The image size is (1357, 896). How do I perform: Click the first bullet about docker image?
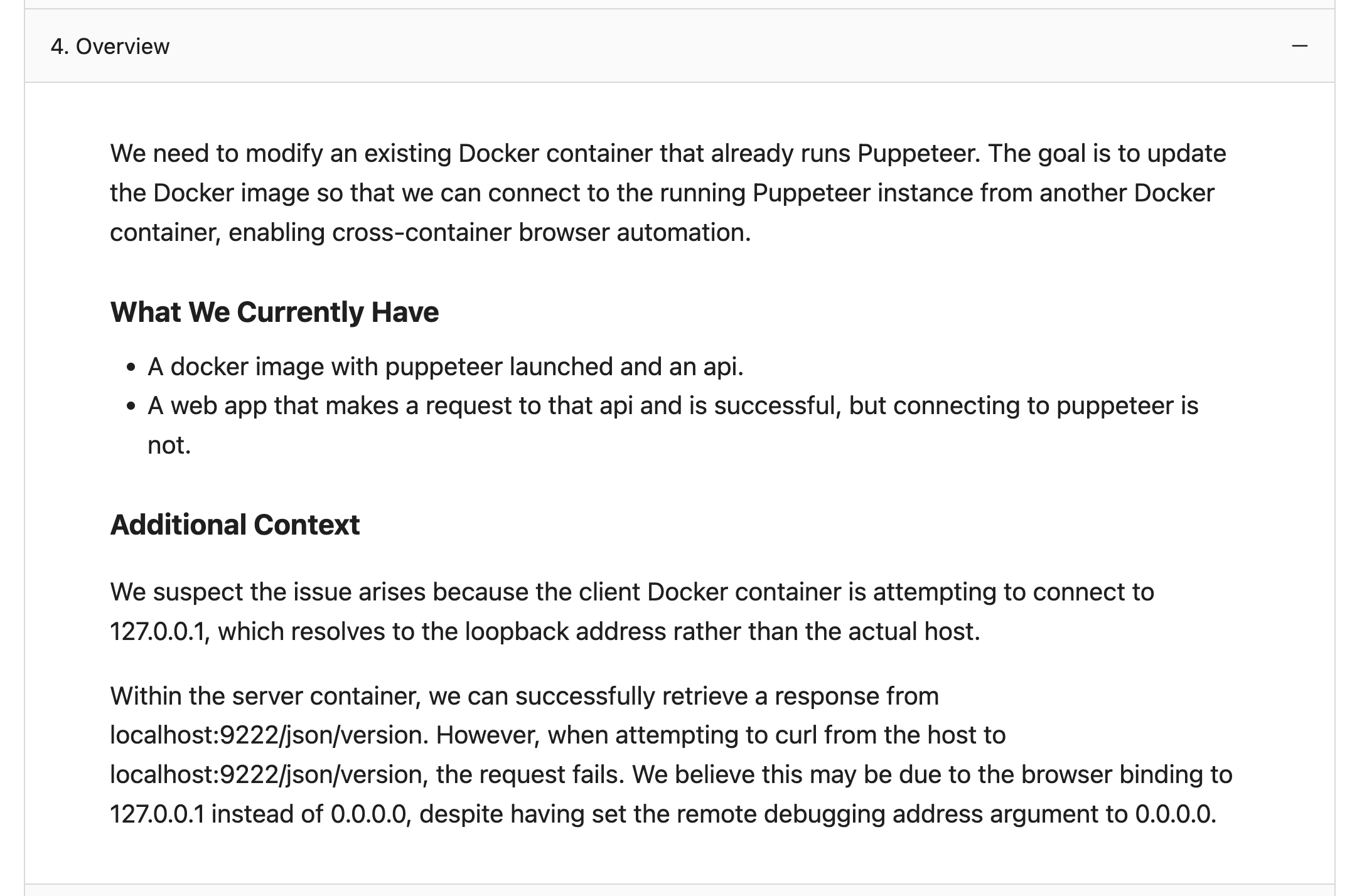click(445, 366)
